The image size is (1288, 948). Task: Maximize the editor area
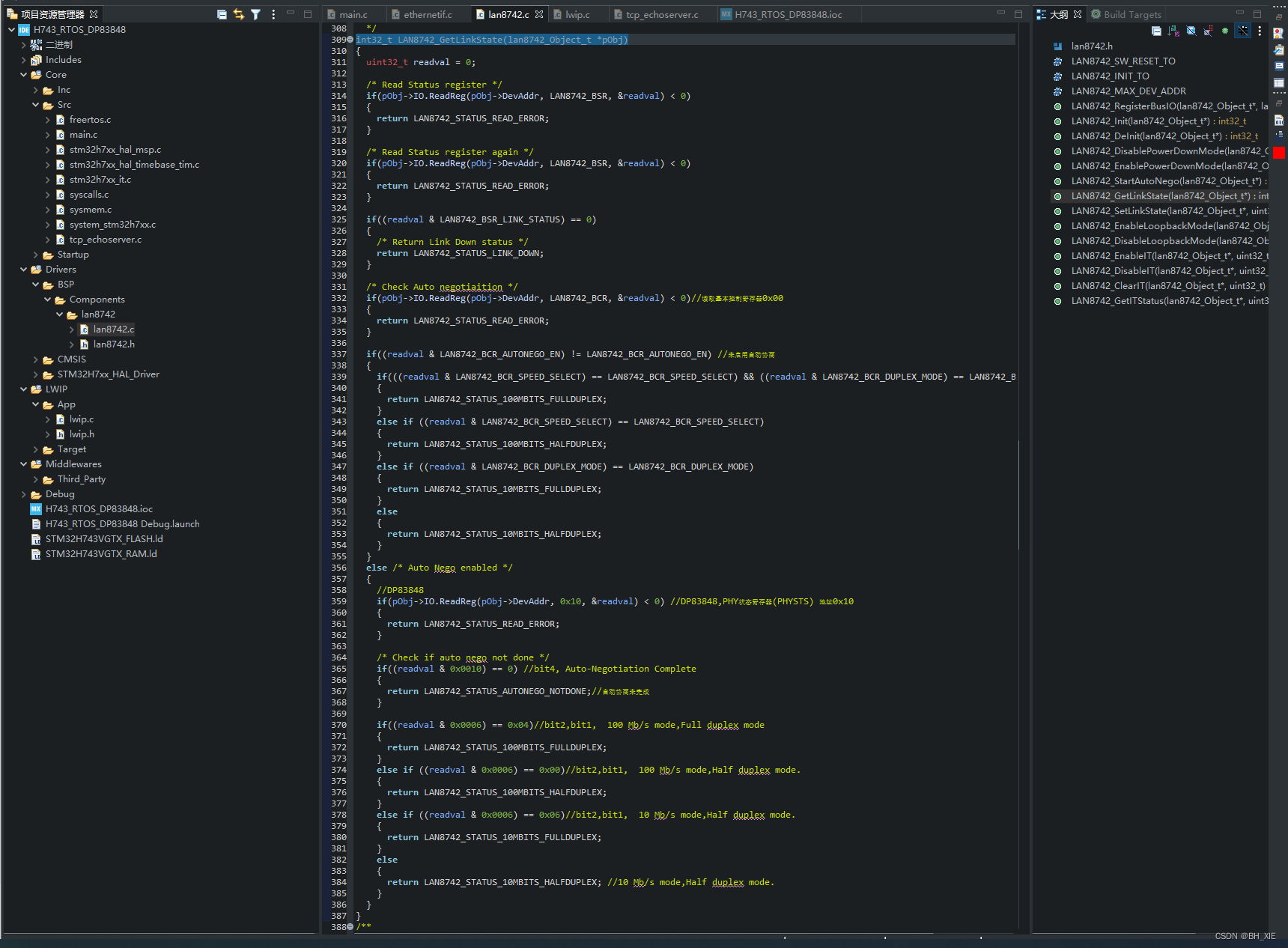(1018, 13)
